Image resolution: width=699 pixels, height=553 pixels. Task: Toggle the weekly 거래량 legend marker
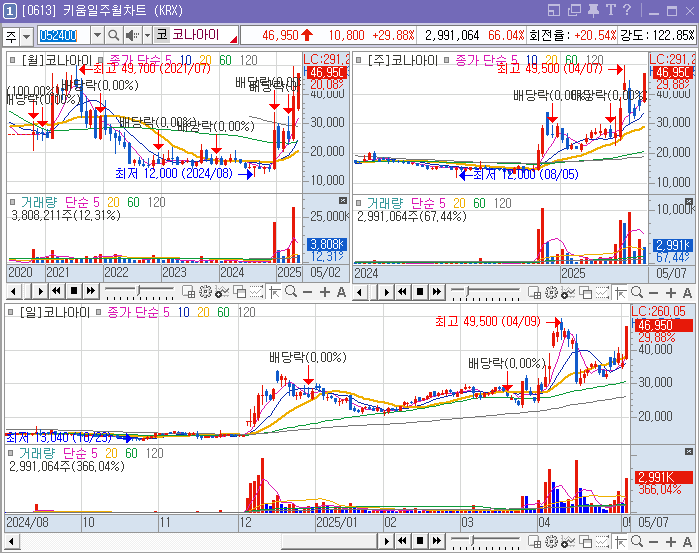pos(358,203)
